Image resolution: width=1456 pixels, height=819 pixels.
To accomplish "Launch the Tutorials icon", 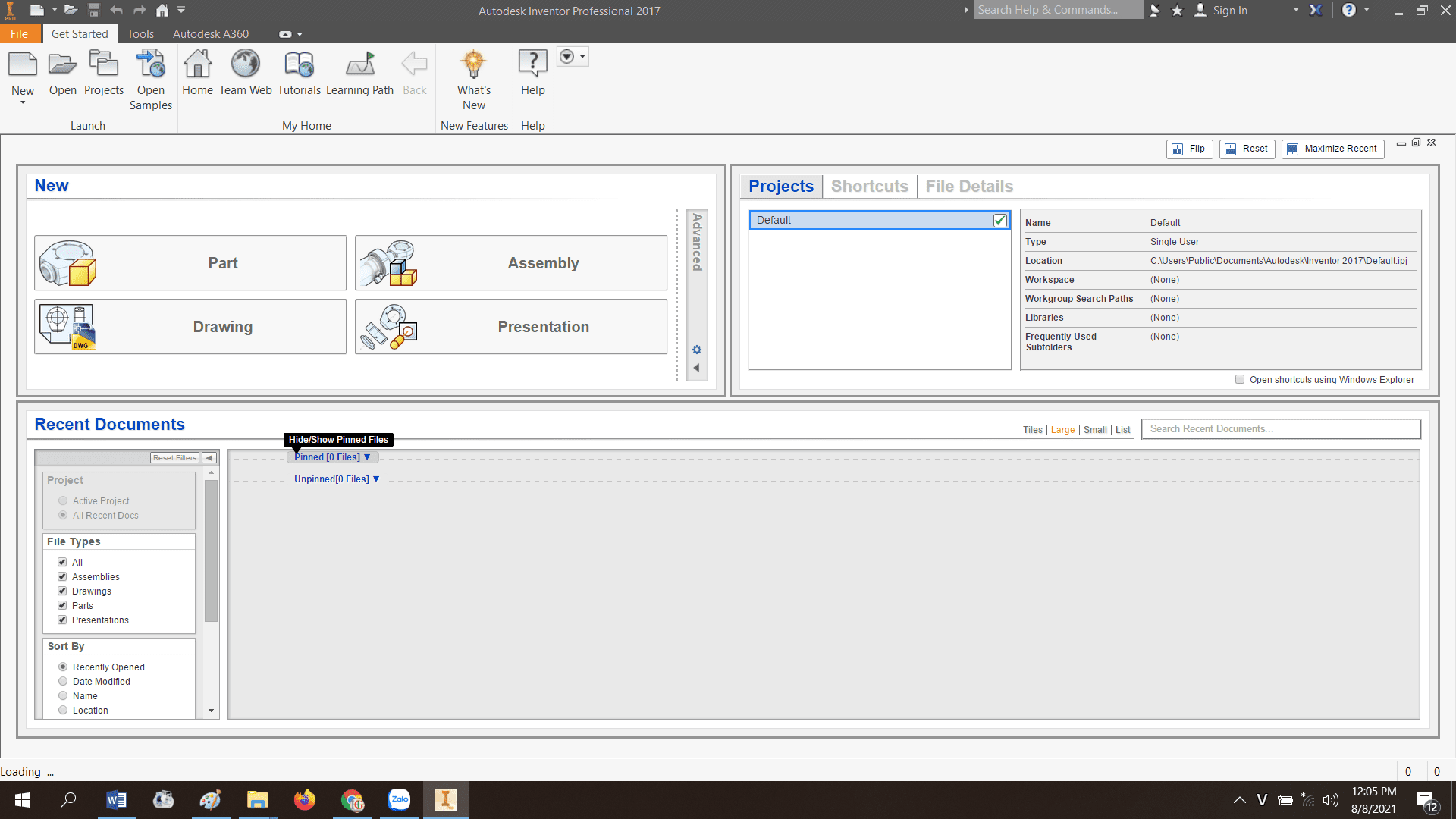I will click(299, 65).
